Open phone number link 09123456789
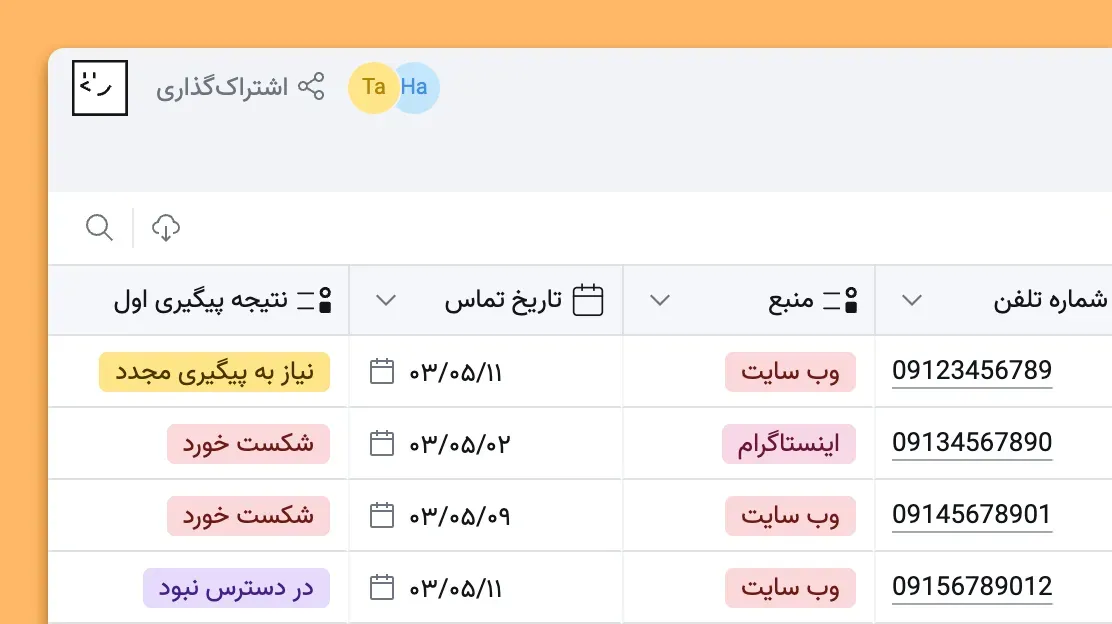Viewport: 1112px width, 624px height. [x=972, y=370]
